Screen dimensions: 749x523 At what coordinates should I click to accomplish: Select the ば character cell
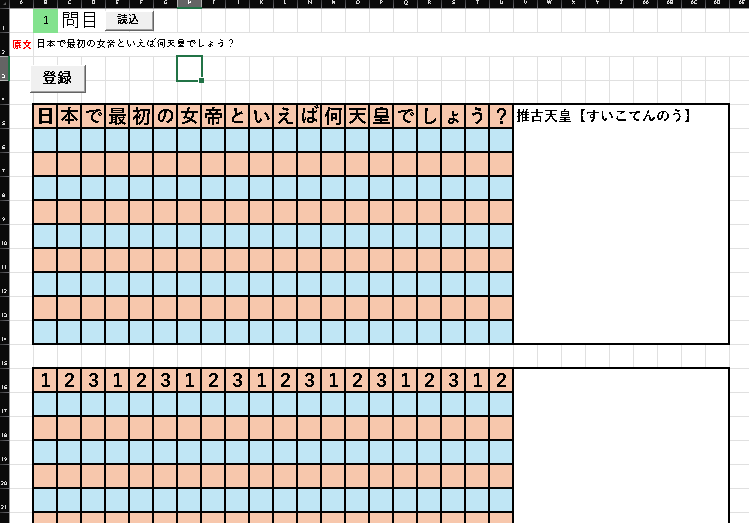click(x=310, y=116)
